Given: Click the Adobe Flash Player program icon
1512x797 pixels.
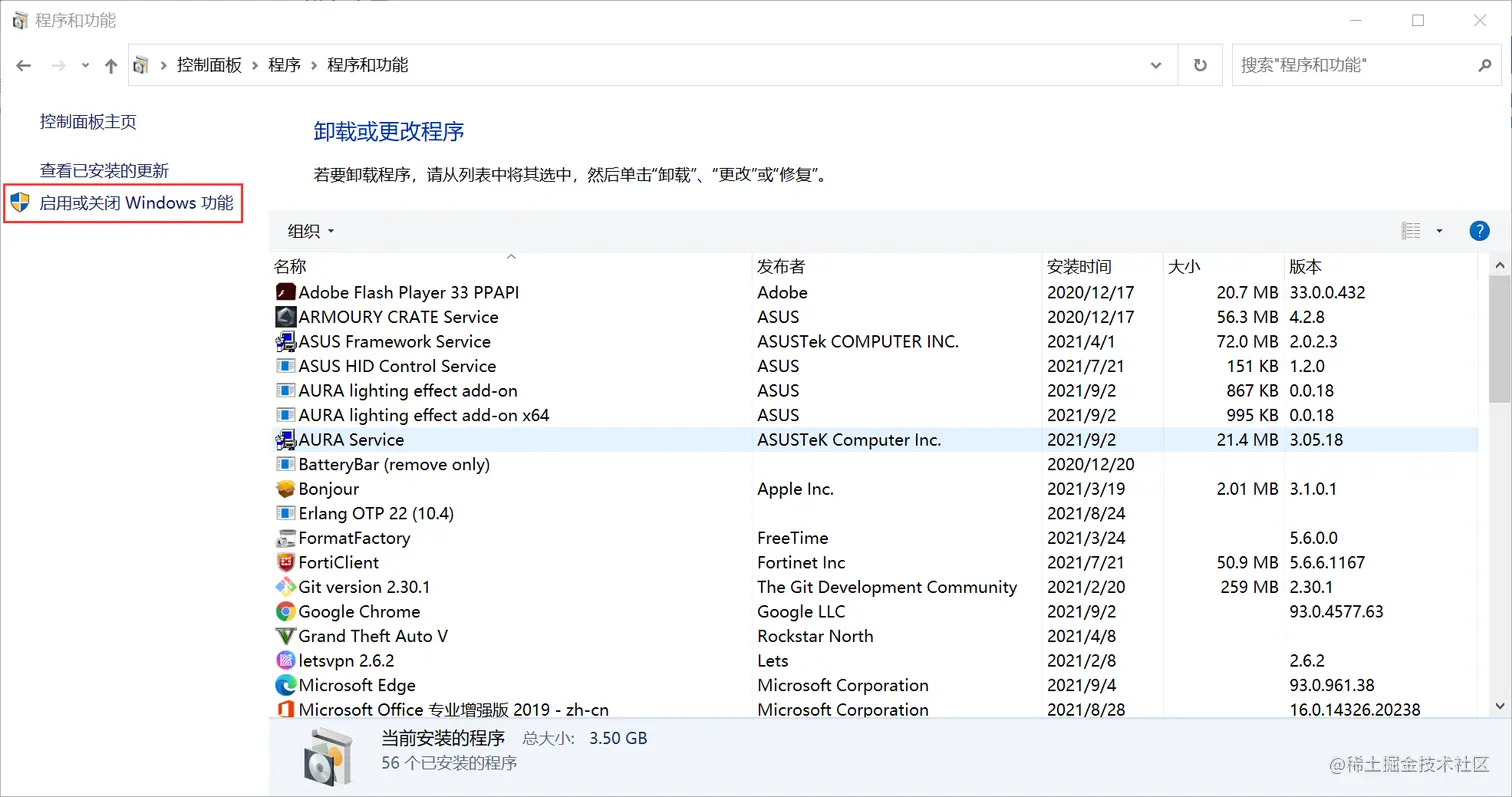Looking at the screenshot, I should pyautogui.click(x=285, y=292).
